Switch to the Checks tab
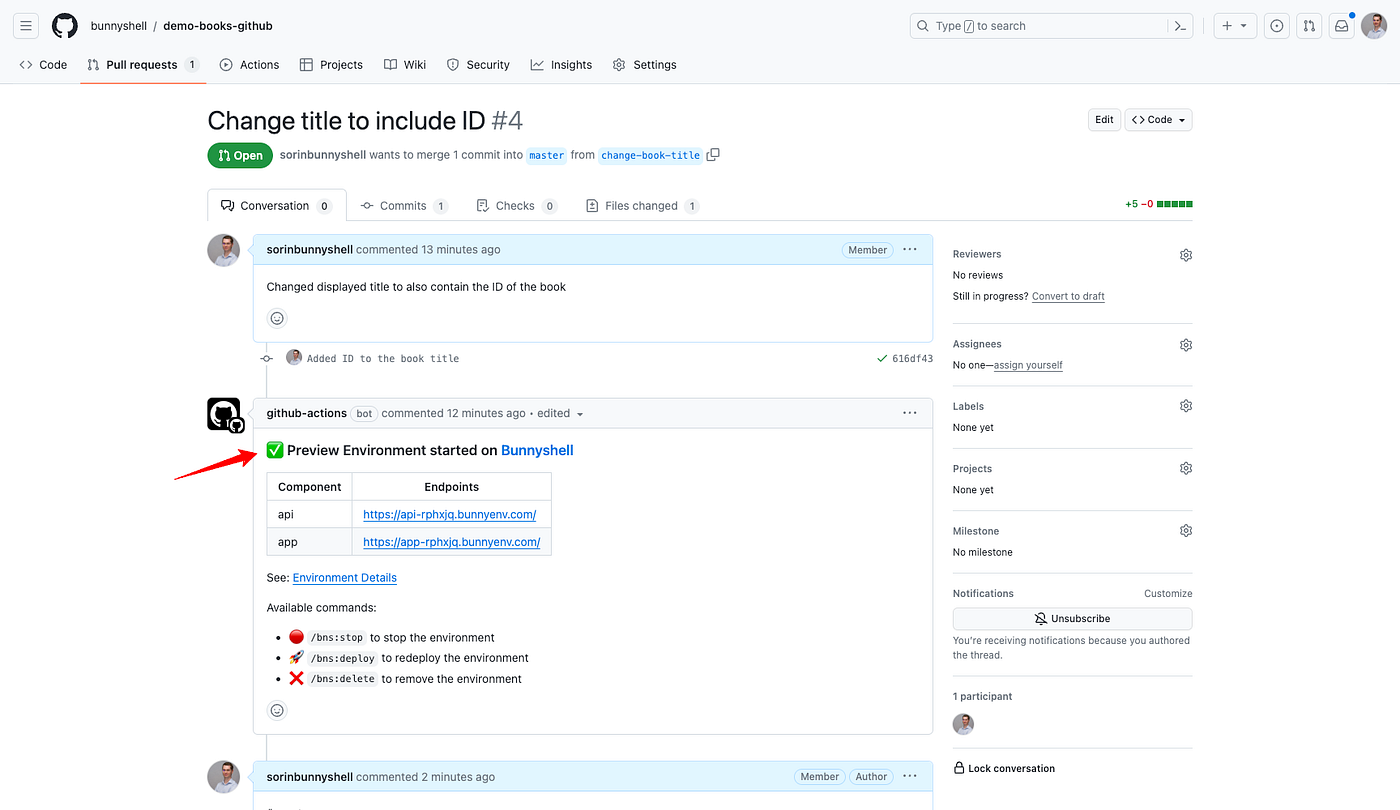 click(x=517, y=206)
